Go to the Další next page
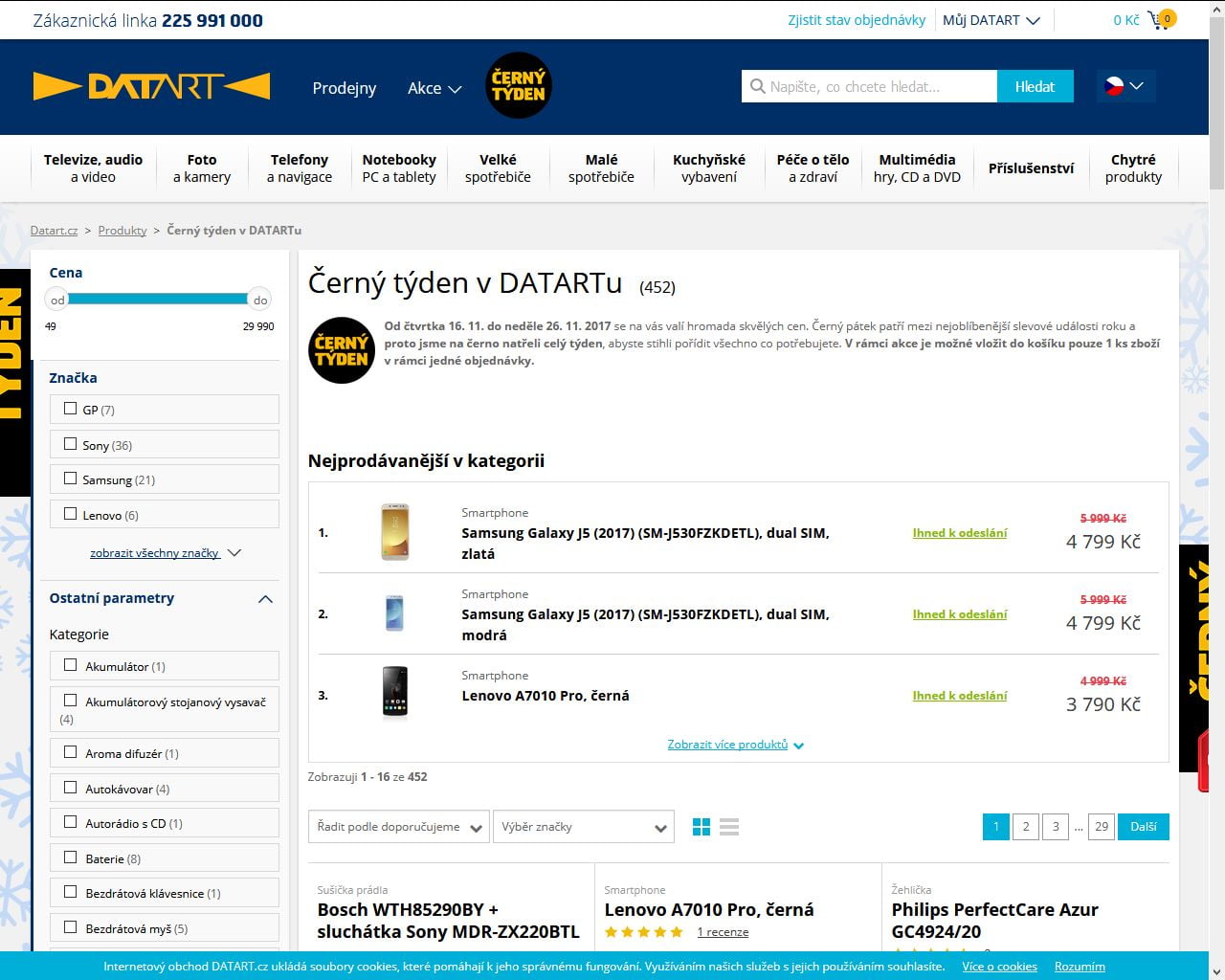 (x=1143, y=827)
